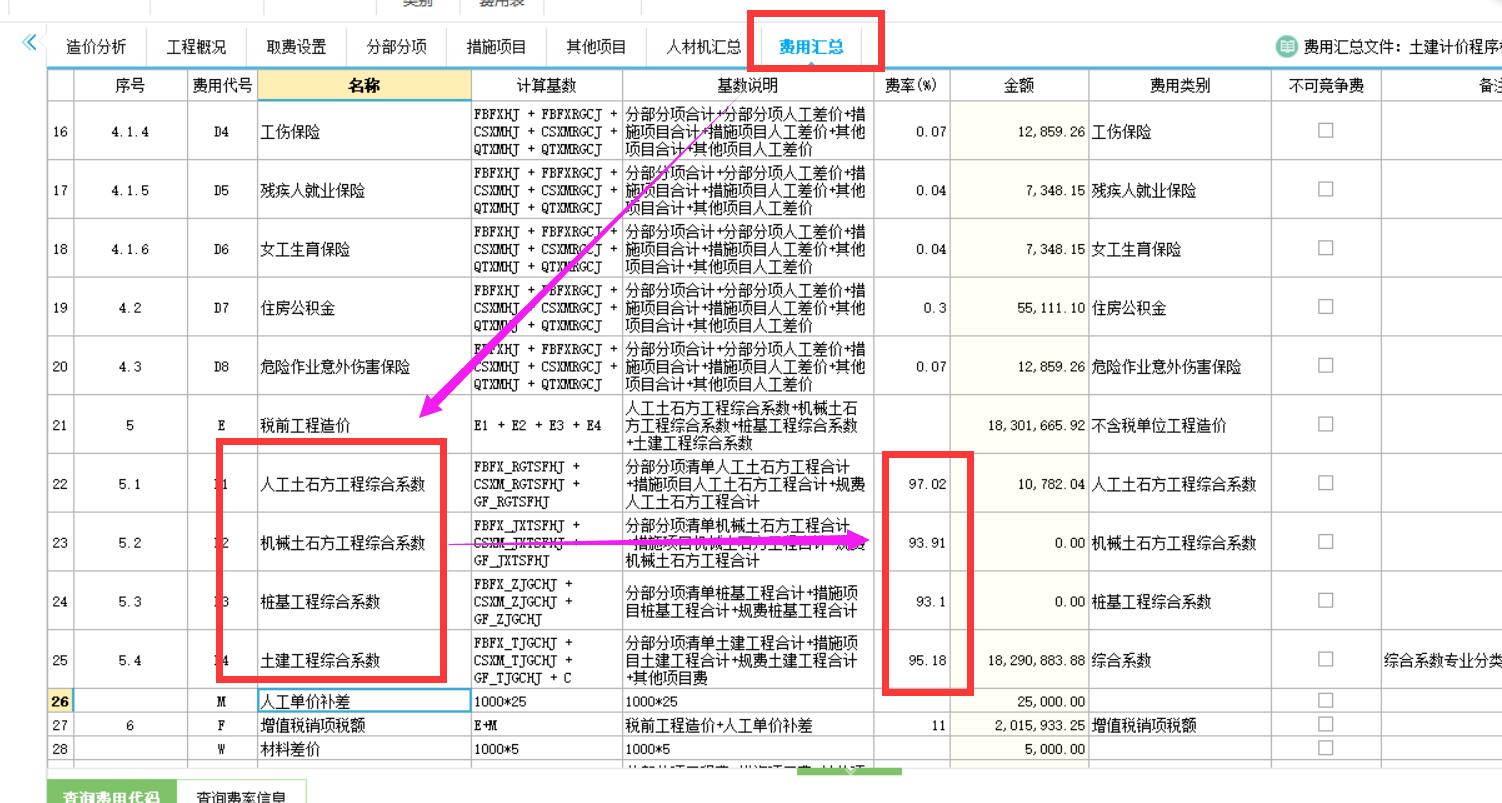Screen dimensions: 1502x803
Task: Select the 人工单价补差 name cell
Action: click(364, 702)
